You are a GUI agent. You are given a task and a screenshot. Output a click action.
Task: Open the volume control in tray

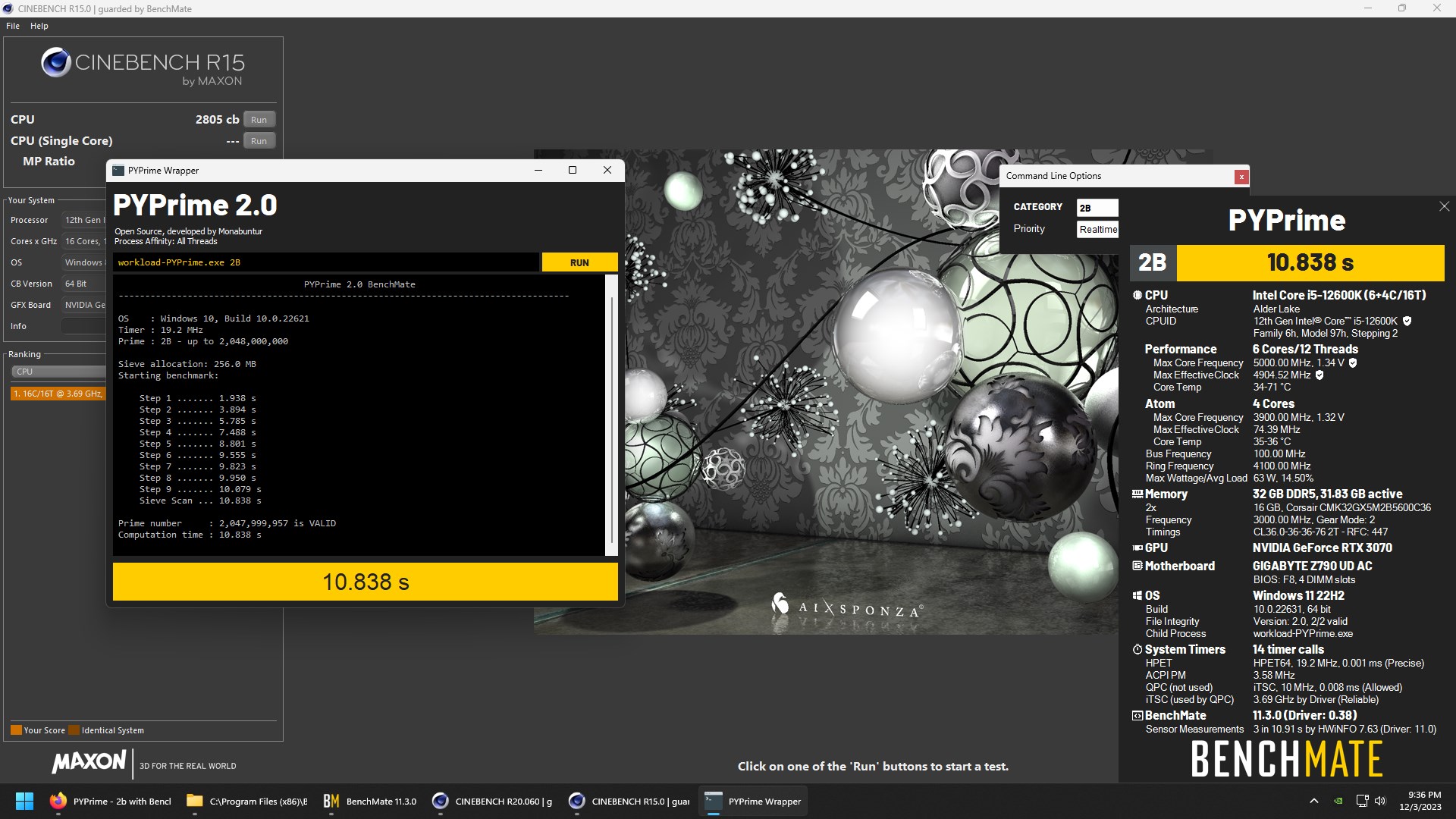[x=1380, y=801]
